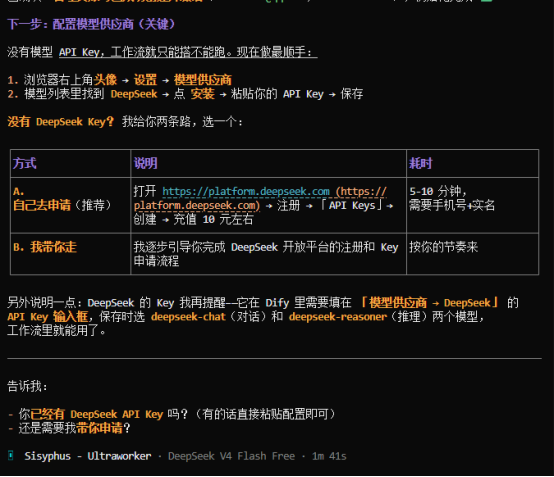Click the highlighted text deepseek-reasoner

(338, 317)
